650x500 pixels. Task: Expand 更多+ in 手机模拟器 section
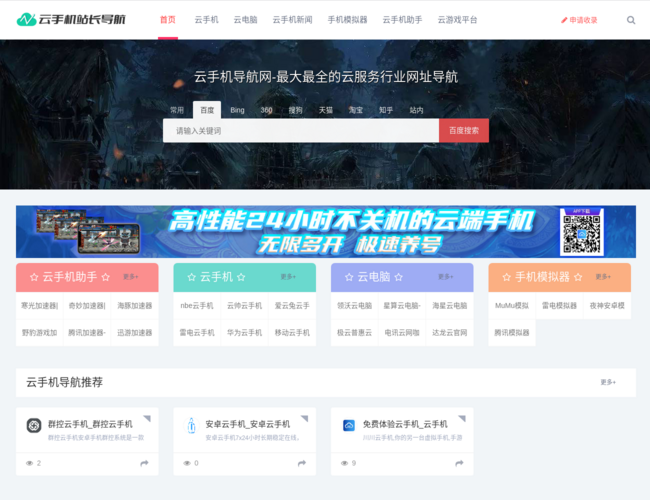(603, 277)
